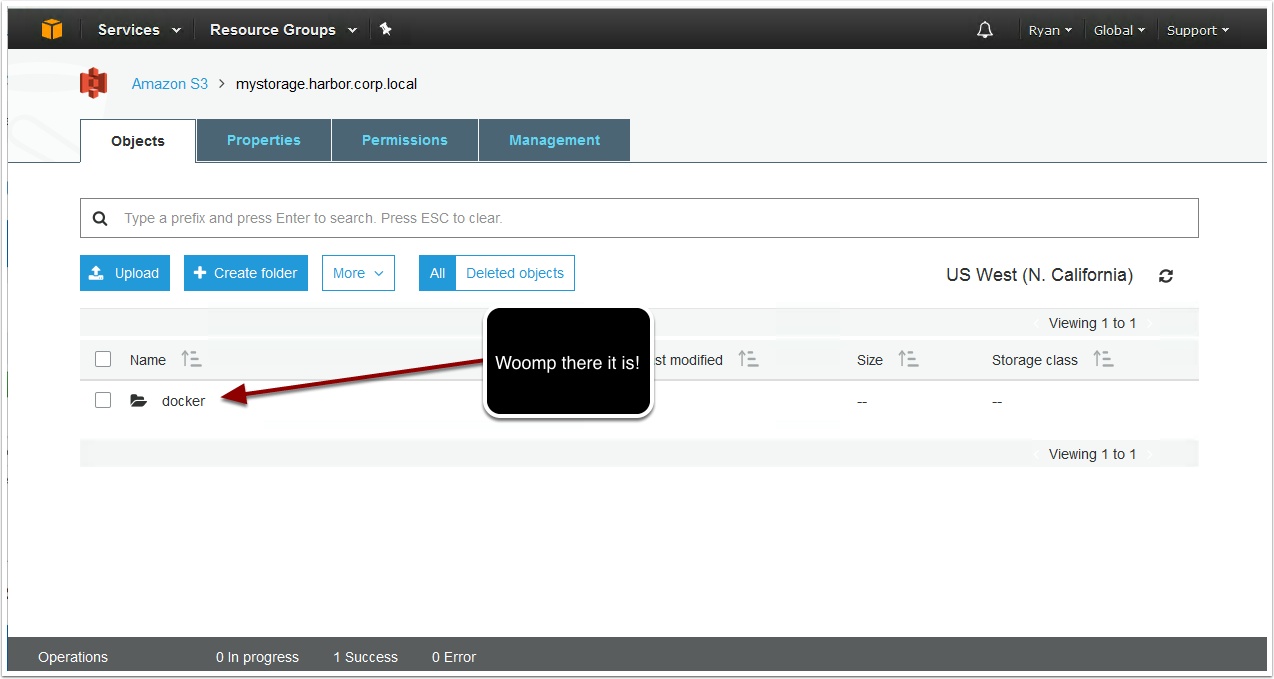This screenshot has height=679, width=1274.
Task: Click the Storage class column header
Action: pyautogui.click(x=1035, y=360)
